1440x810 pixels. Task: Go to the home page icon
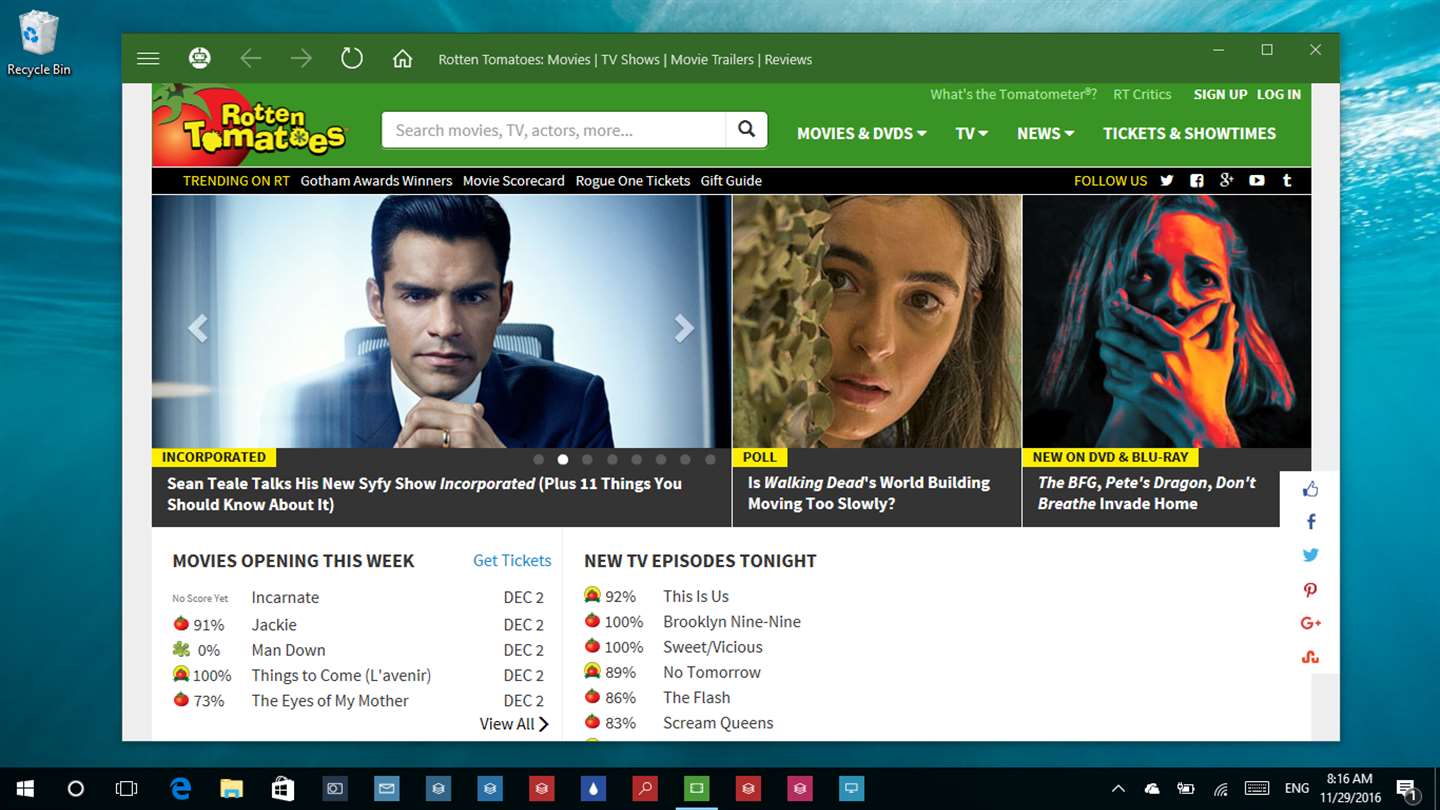(403, 59)
